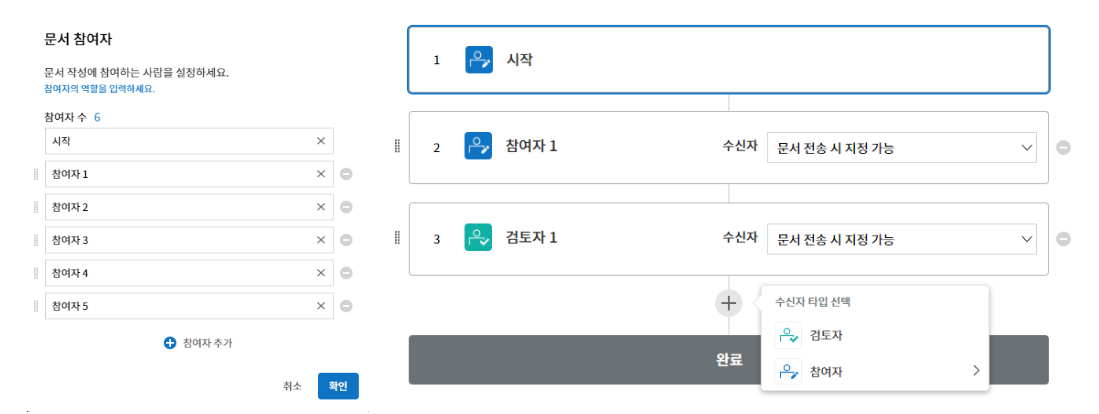
Task: Delete 참여자 2 row using minus icon
Action: (x=346, y=207)
